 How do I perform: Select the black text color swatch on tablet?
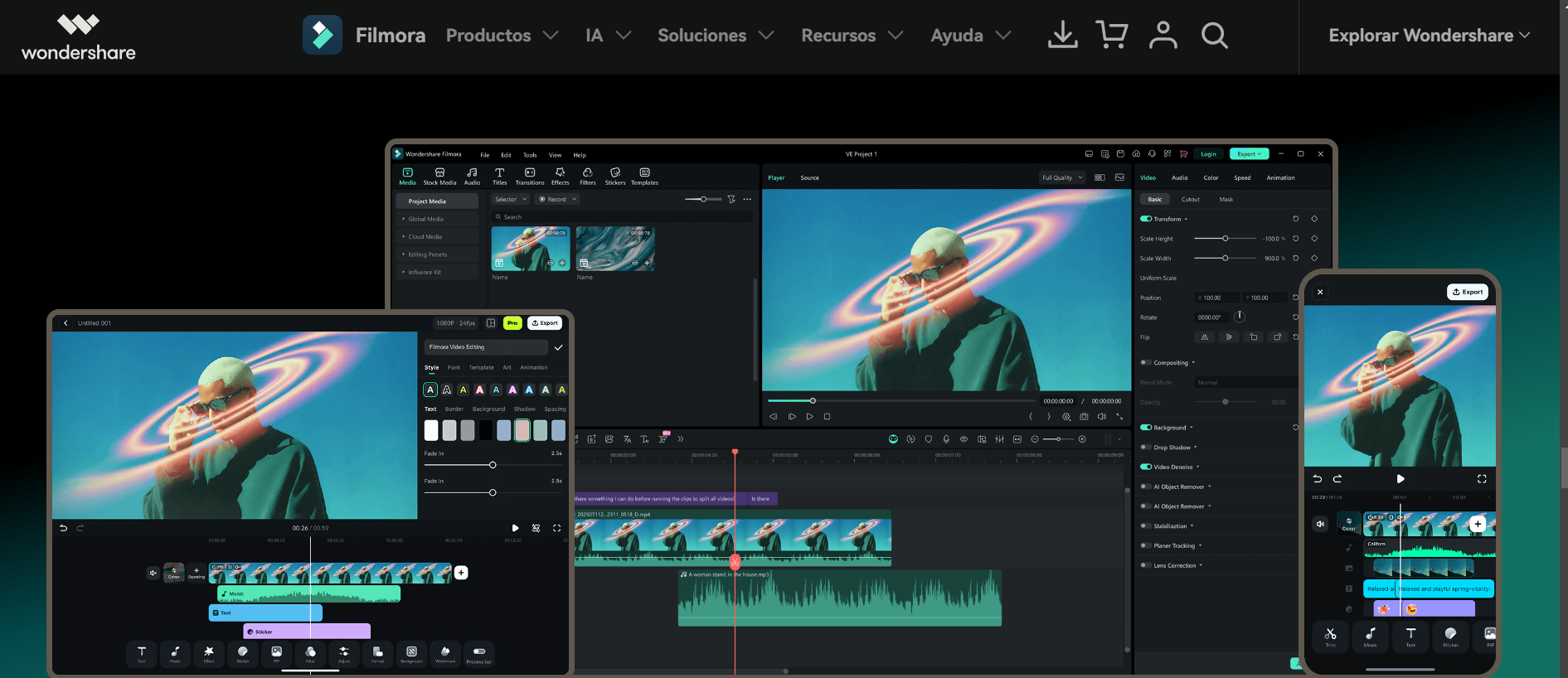(x=486, y=430)
